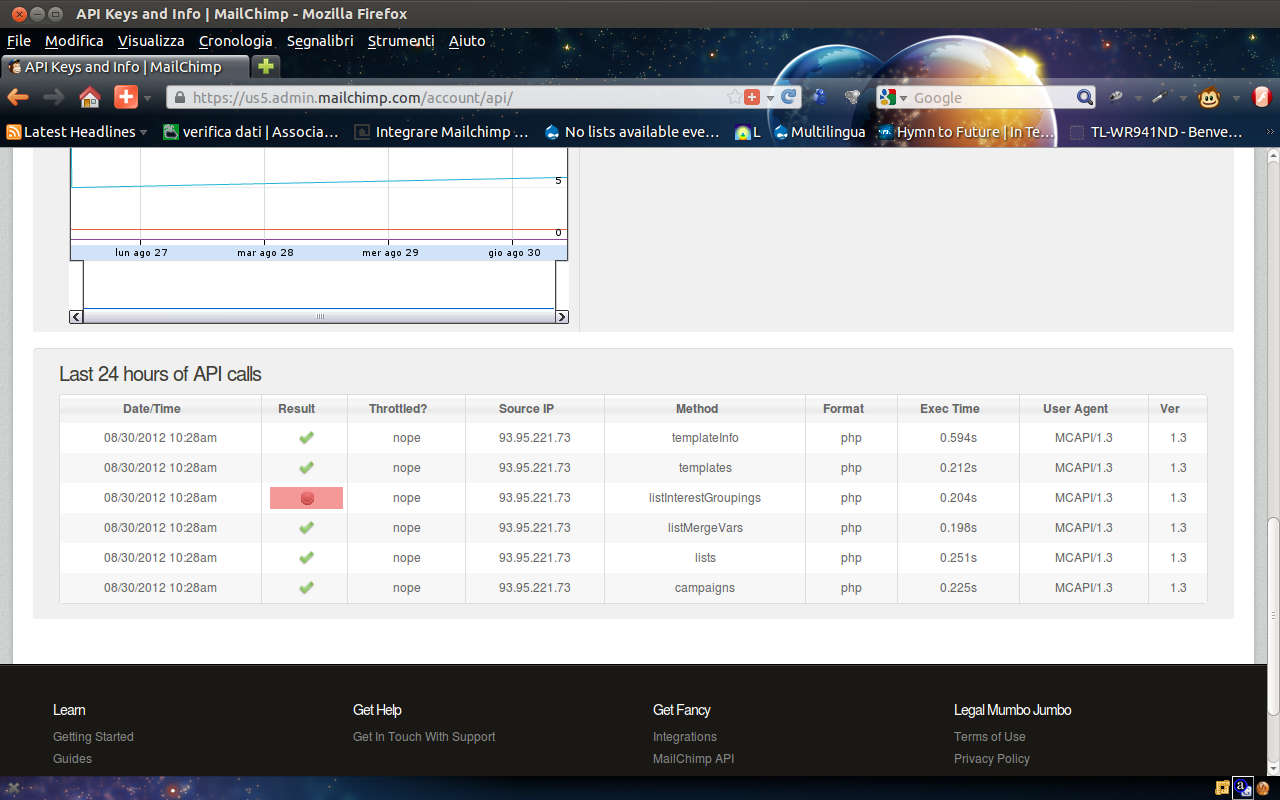Viewport: 1280px width, 800px height.
Task: Open the Strumenti menu
Action: click(400, 41)
